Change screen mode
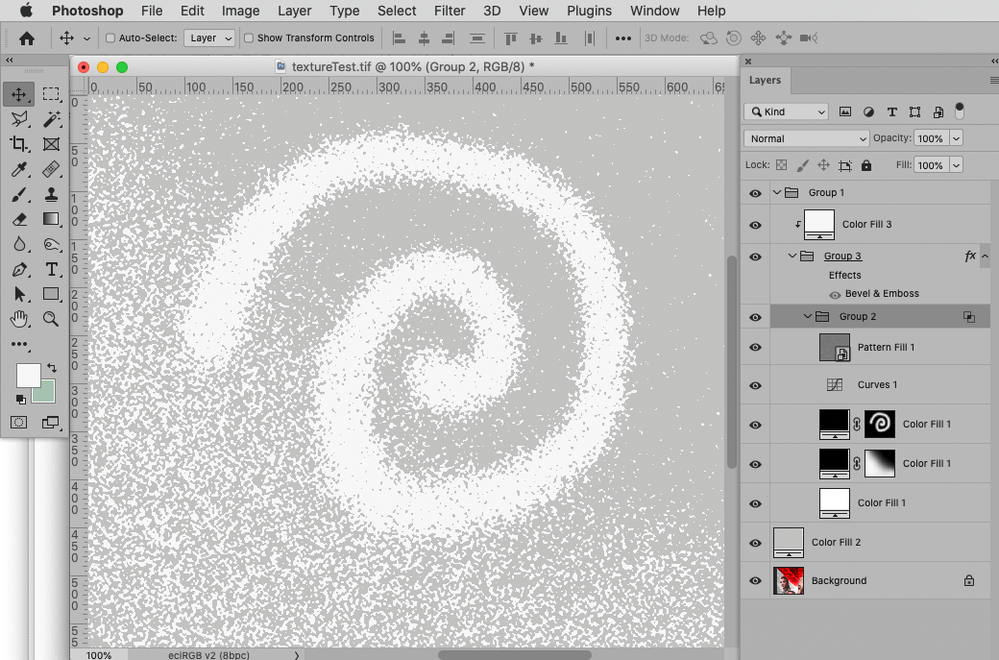Image resolution: width=999 pixels, height=660 pixels. coord(50,422)
